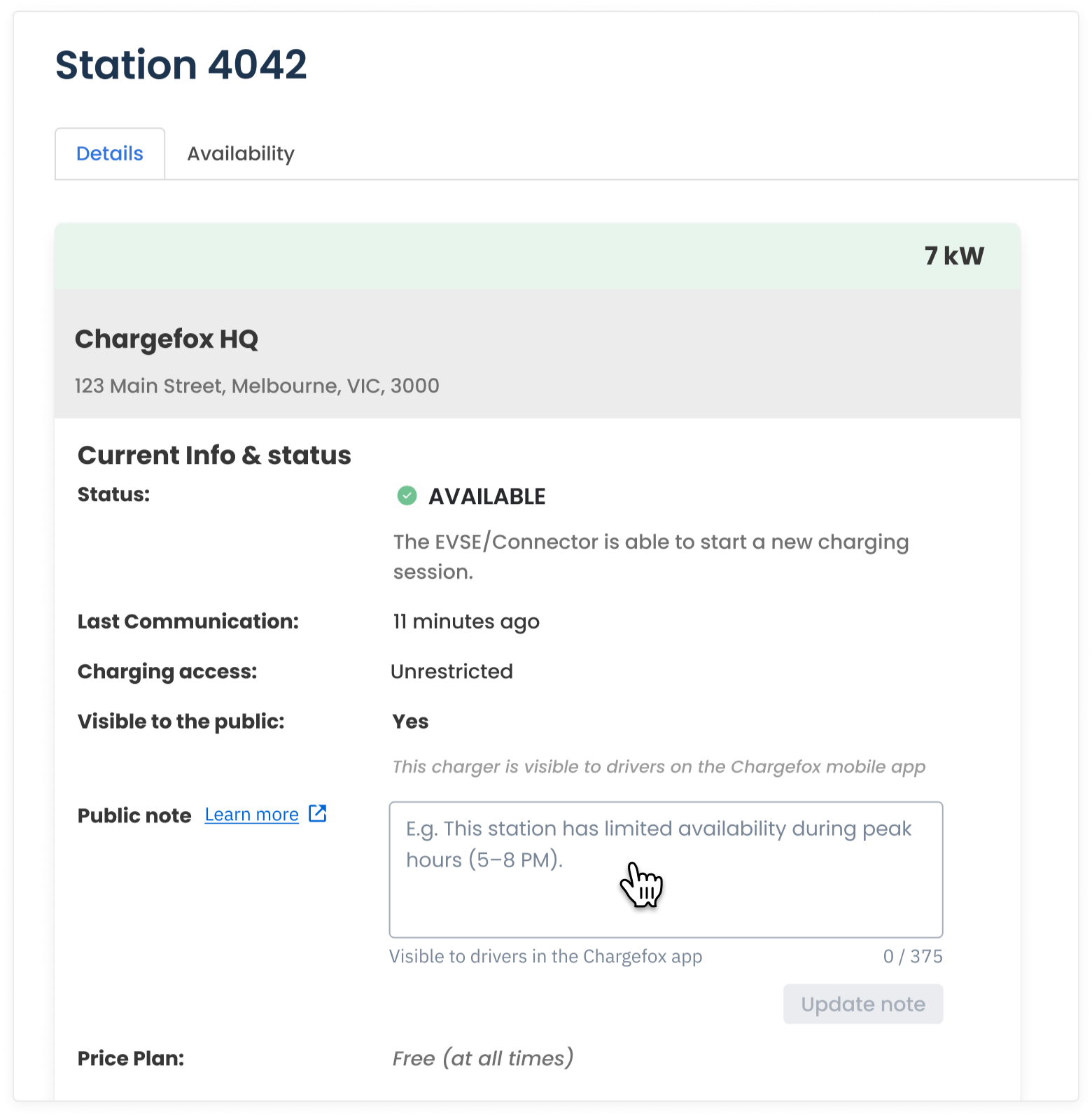1092x1117 pixels.
Task: Click the Visible to drivers helper text
Action: [x=545, y=956]
